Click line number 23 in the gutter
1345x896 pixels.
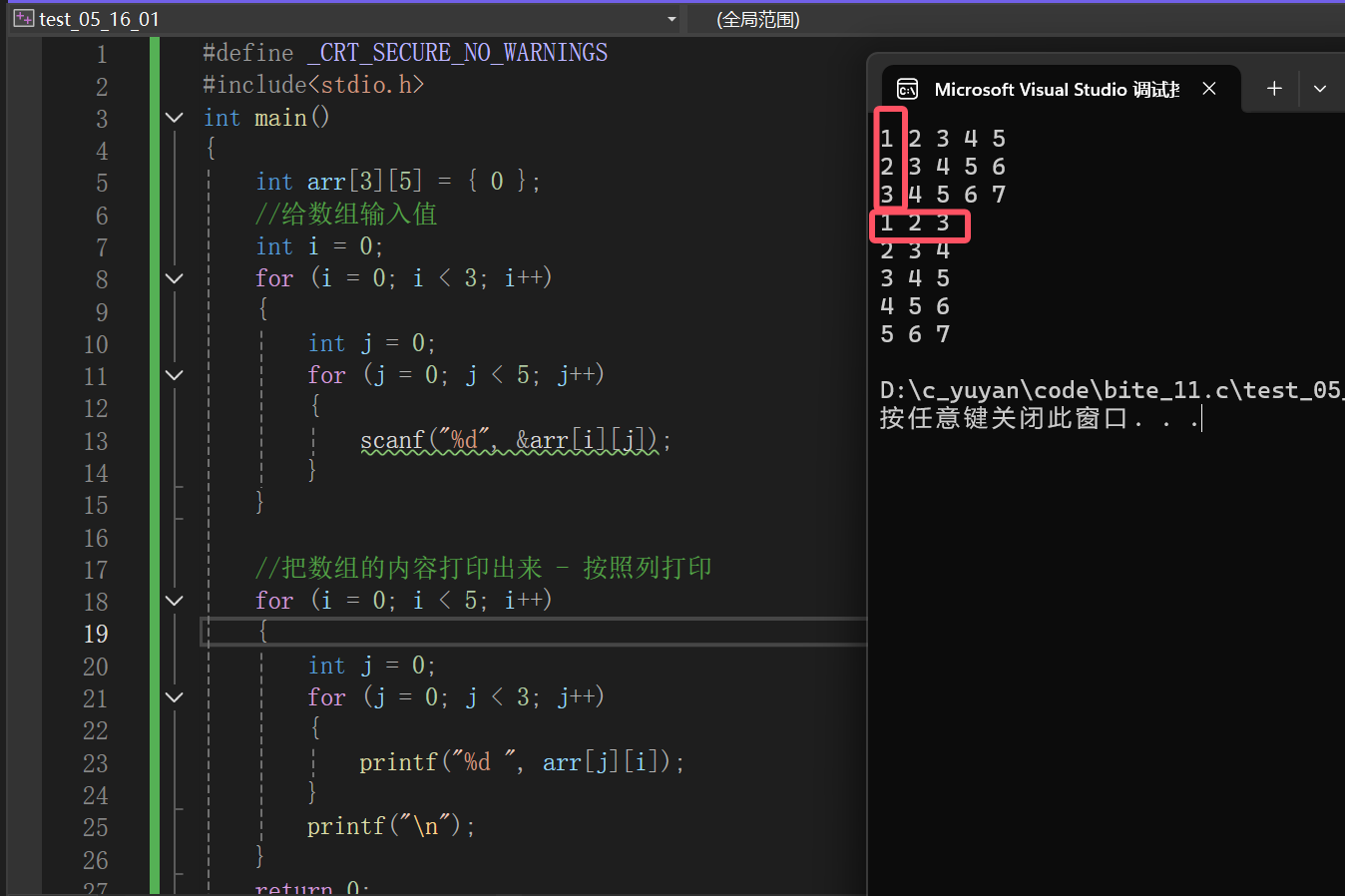pyautogui.click(x=96, y=763)
